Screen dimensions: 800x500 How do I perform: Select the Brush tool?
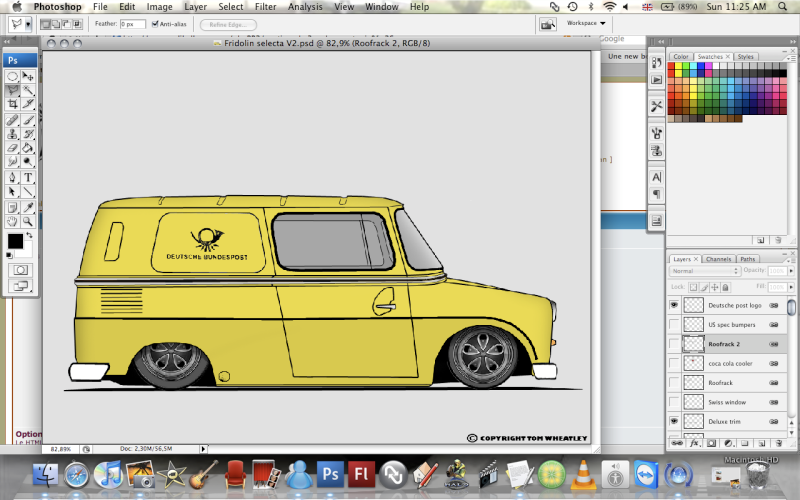pyautogui.click(x=28, y=120)
